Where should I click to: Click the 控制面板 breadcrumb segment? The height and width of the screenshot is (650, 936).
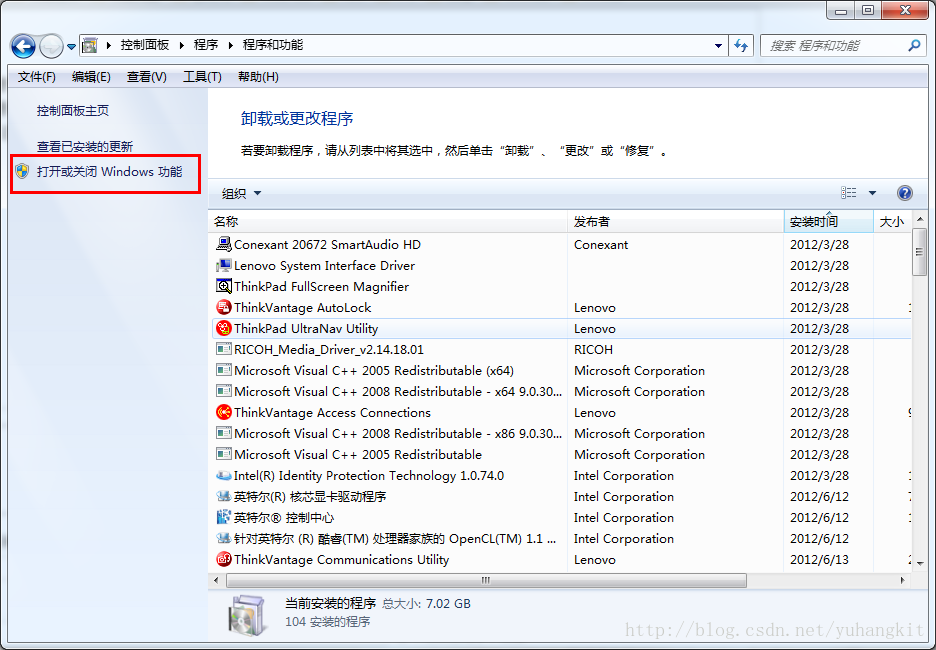(x=144, y=45)
